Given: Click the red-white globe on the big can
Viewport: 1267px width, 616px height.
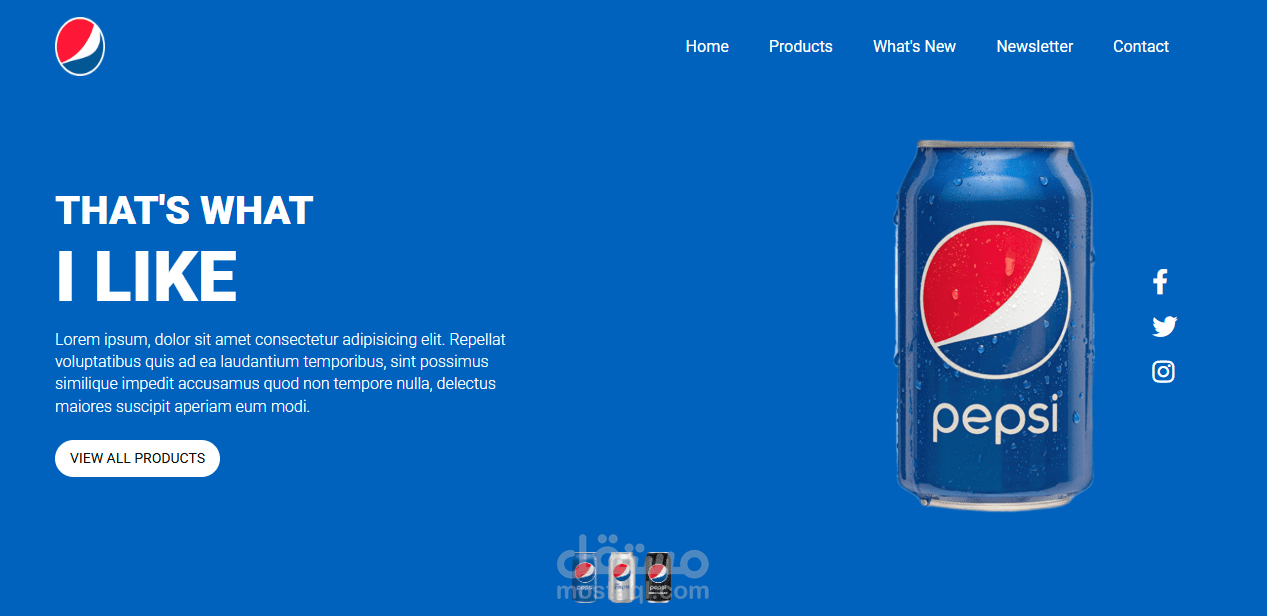Looking at the screenshot, I should click(x=995, y=299).
